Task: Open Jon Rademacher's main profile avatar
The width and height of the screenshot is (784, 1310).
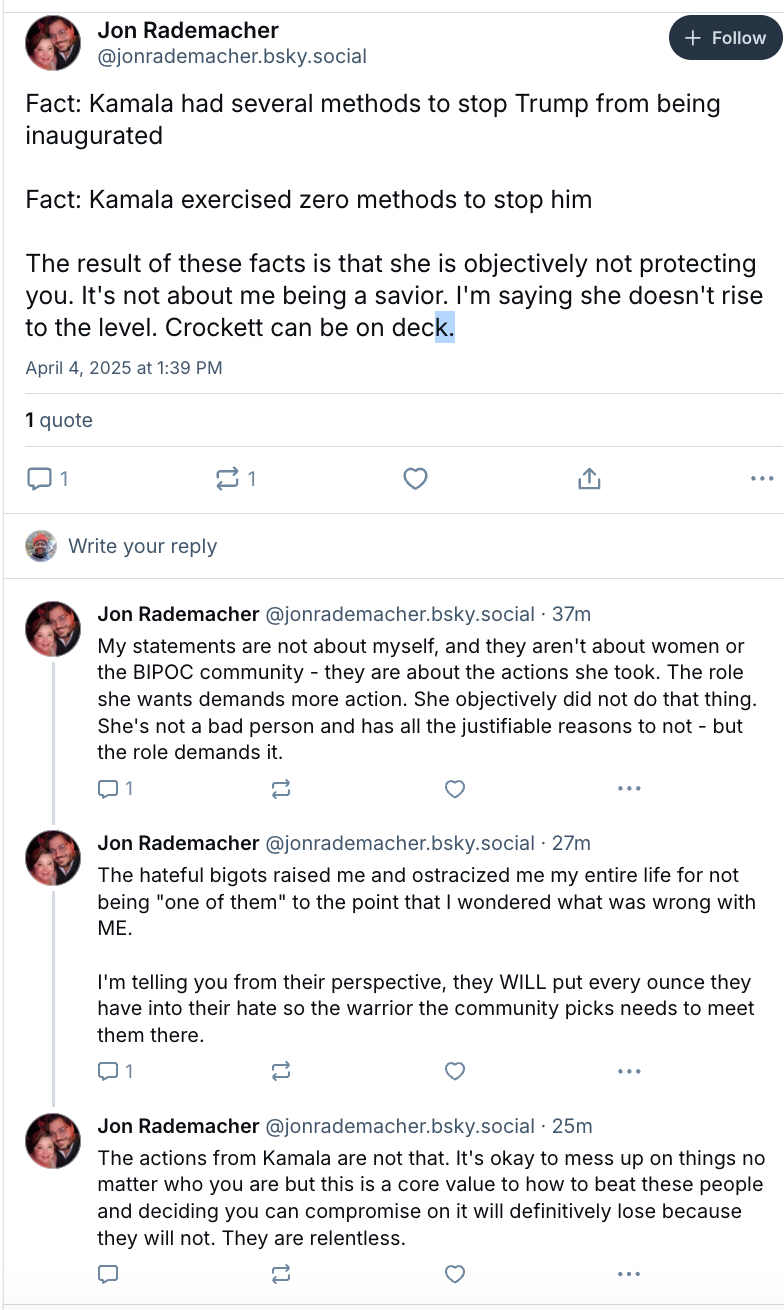Action: [52, 43]
